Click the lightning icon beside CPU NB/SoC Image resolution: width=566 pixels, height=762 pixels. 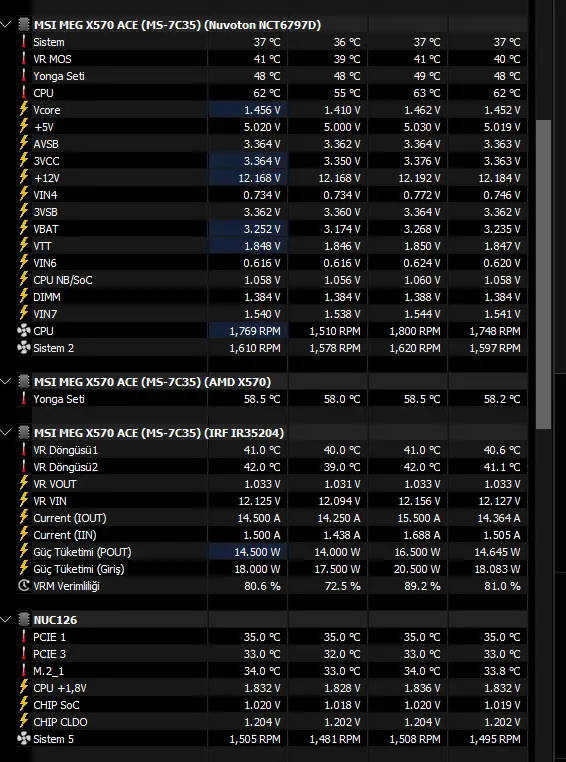click(23, 280)
